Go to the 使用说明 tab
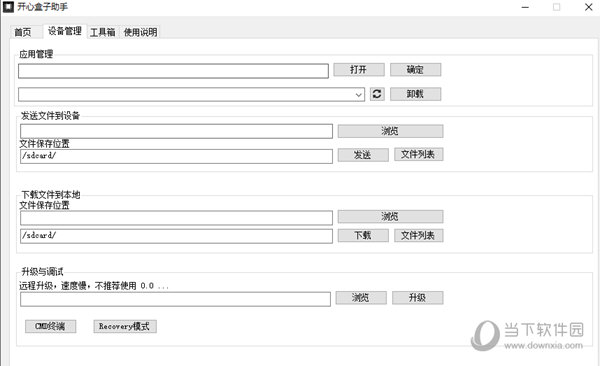Screen dimensions: 600x366 click(x=140, y=32)
